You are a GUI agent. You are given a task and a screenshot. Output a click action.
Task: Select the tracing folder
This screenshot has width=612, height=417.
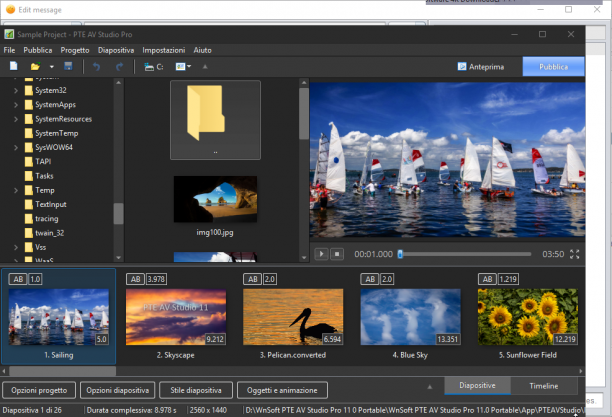pos(41,219)
